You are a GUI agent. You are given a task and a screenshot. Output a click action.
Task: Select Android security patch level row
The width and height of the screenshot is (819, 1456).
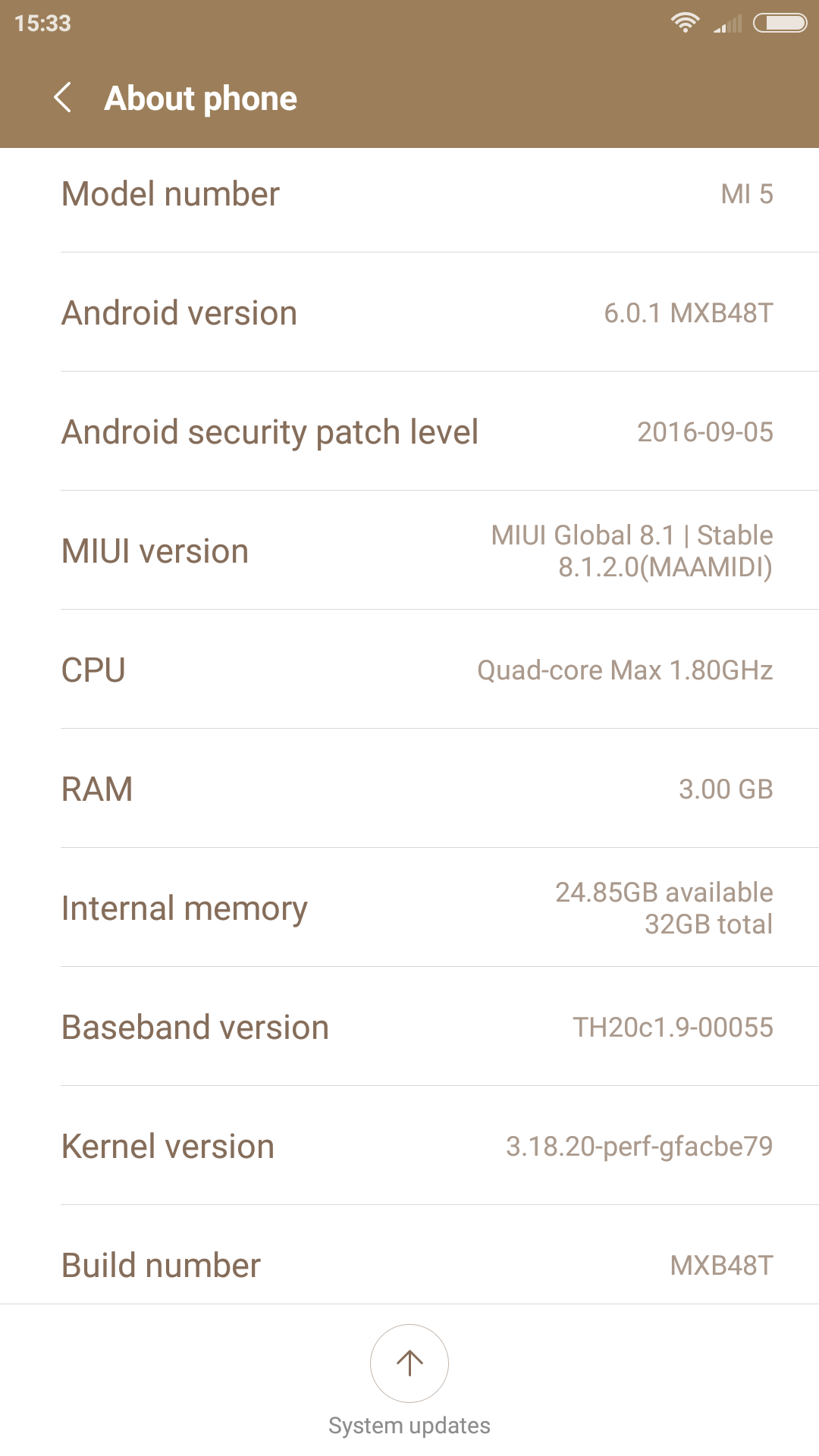[x=409, y=432]
